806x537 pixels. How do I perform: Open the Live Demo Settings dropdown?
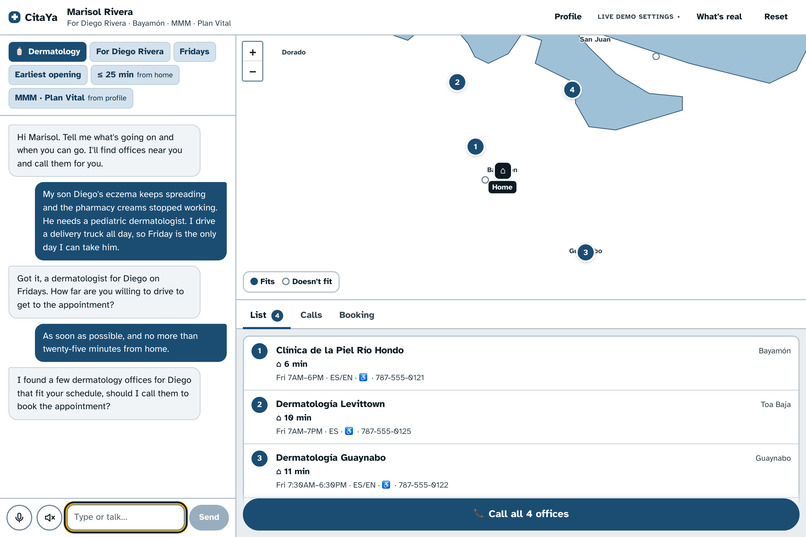click(638, 16)
